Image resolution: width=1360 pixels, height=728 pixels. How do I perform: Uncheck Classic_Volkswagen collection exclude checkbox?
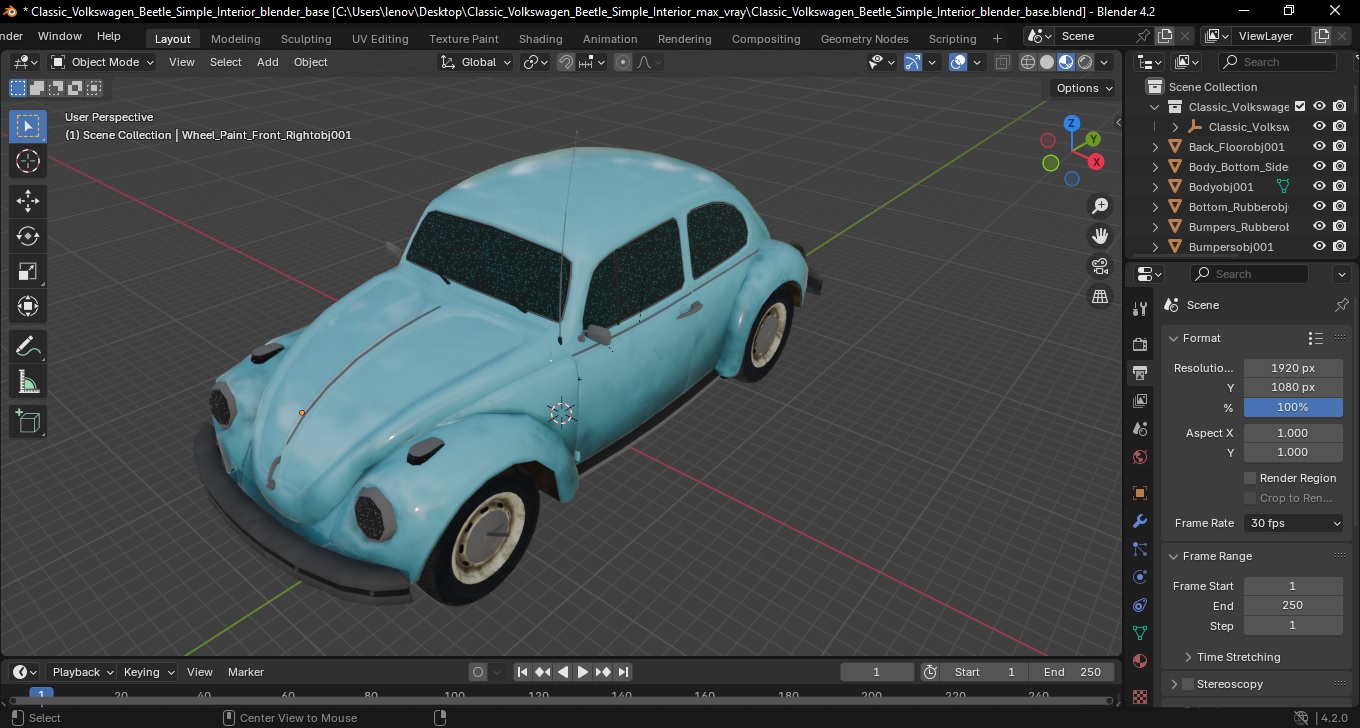point(1300,106)
